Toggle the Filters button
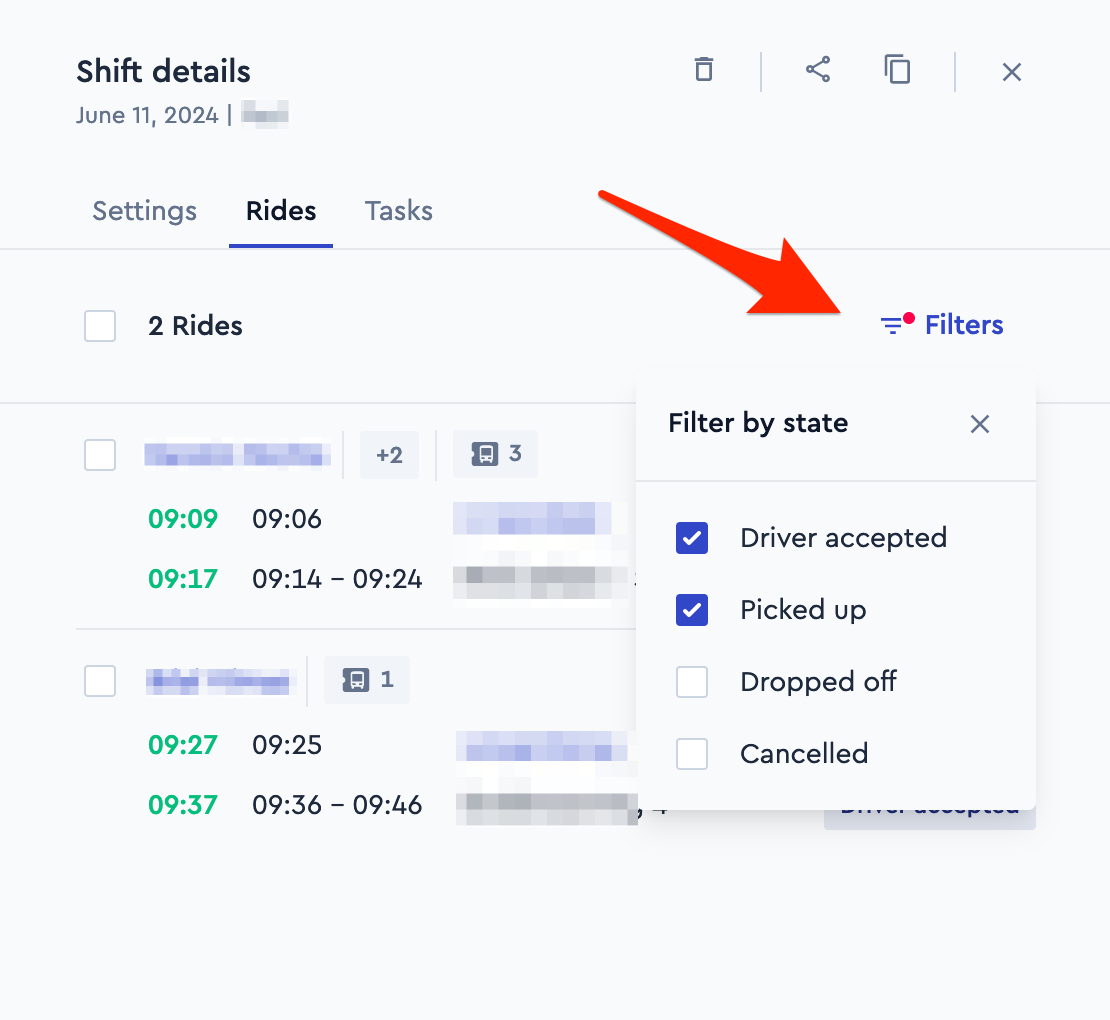The width and height of the screenshot is (1110, 1020). 942,325
